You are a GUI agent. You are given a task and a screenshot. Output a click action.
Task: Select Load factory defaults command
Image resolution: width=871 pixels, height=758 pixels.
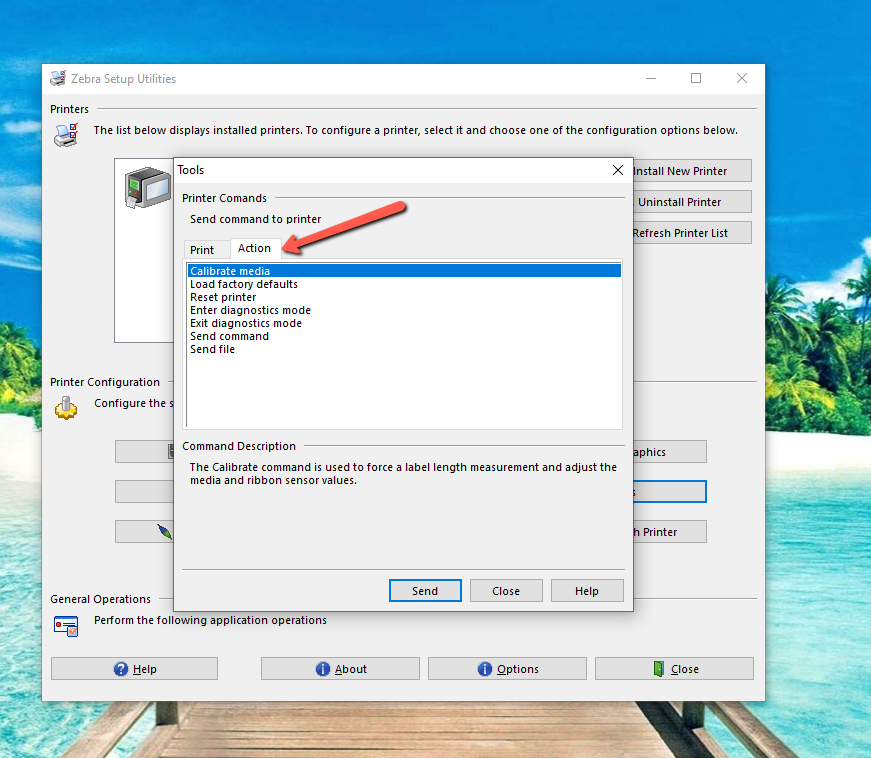244,284
